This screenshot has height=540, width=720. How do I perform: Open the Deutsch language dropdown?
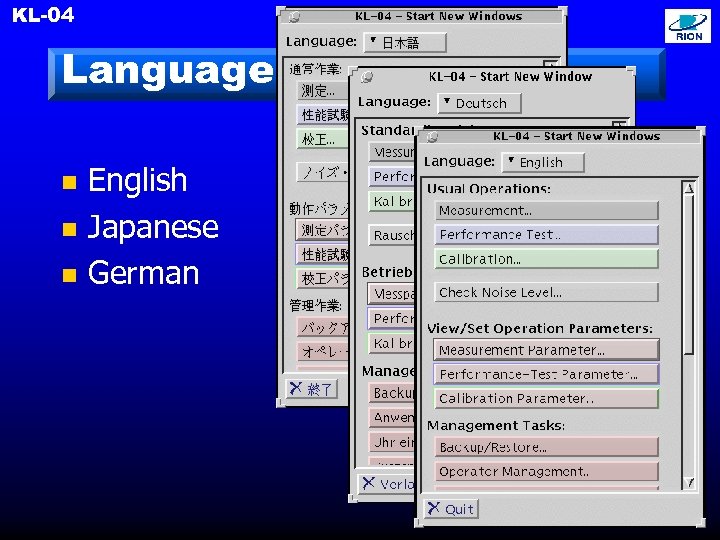click(479, 103)
